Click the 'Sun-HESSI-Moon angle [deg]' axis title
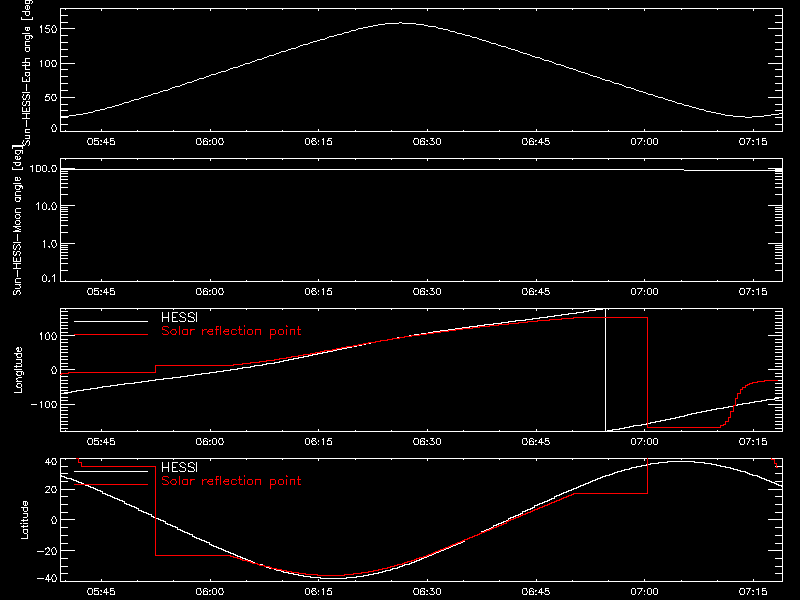 (x=17, y=220)
